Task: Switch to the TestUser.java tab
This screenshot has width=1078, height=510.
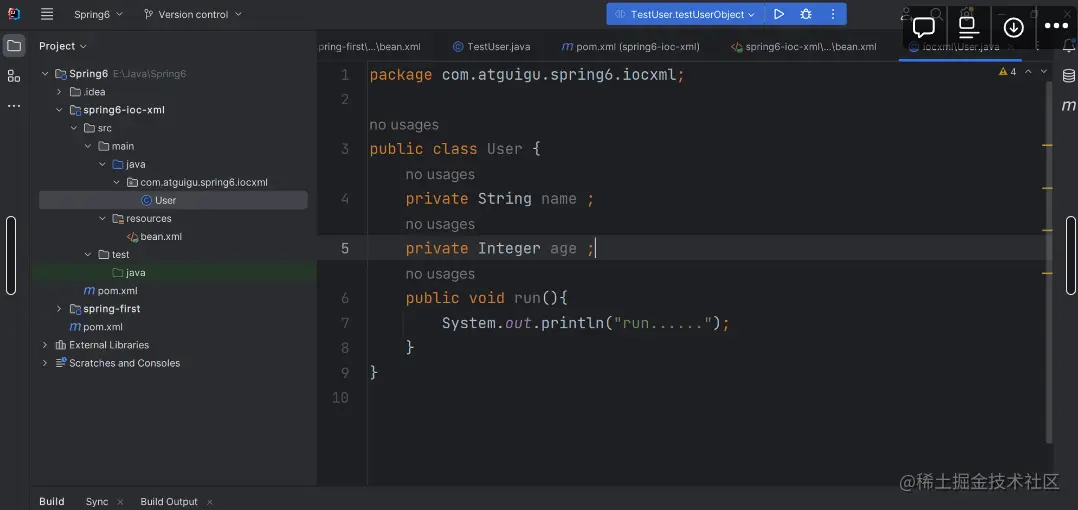Action: tap(492, 47)
